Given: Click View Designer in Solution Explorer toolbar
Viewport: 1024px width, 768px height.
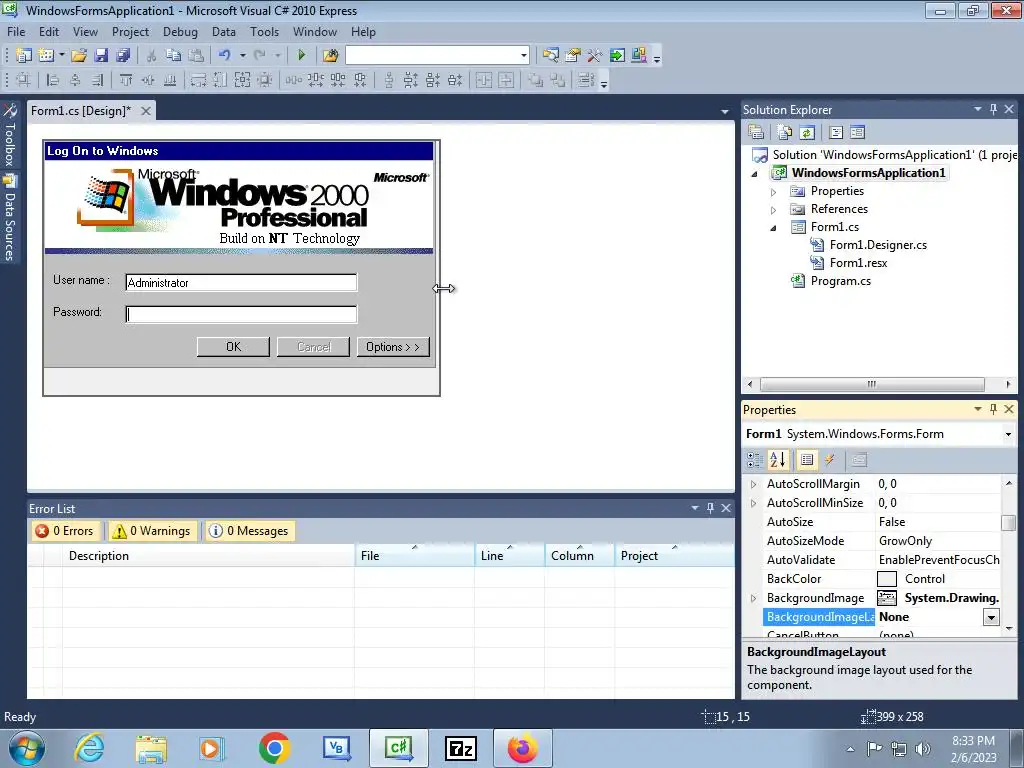Looking at the screenshot, I should pyautogui.click(x=857, y=132).
